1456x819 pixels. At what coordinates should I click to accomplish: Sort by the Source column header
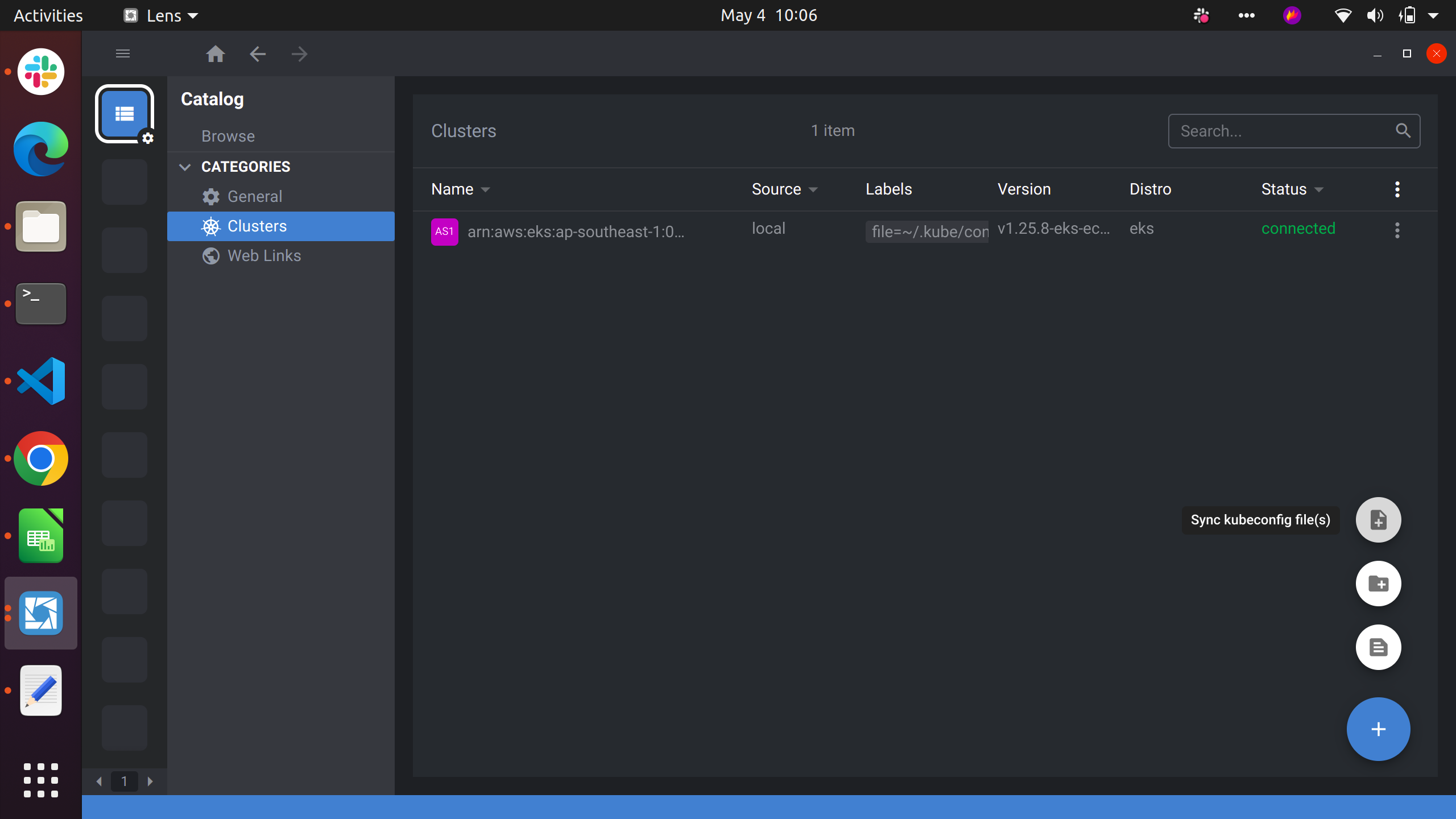pyautogui.click(x=777, y=189)
